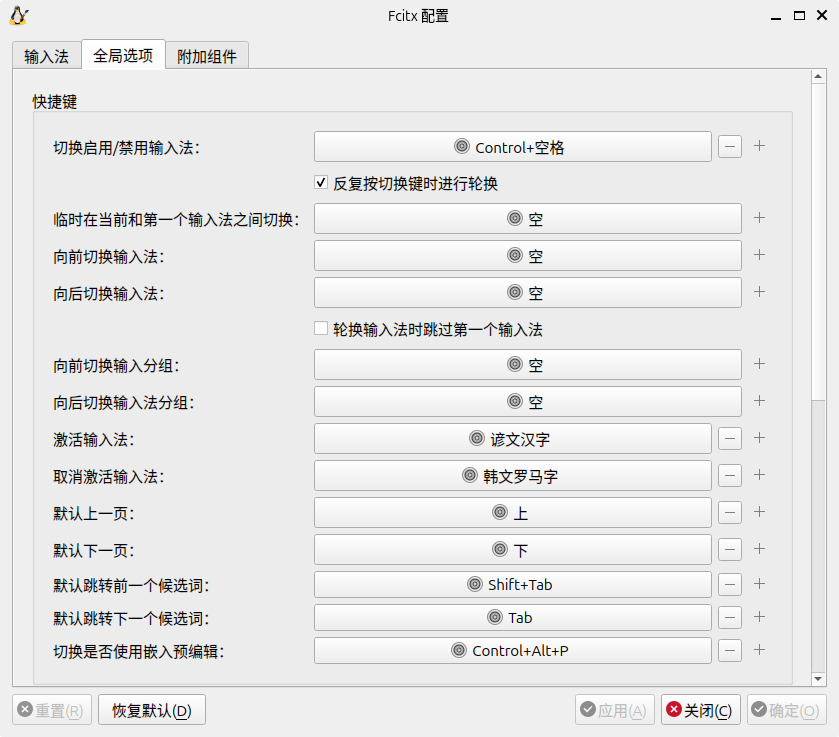Click the 默认跳转前一个候选词 label
This screenshot has width=839, height=737.
tap(131, 586)
